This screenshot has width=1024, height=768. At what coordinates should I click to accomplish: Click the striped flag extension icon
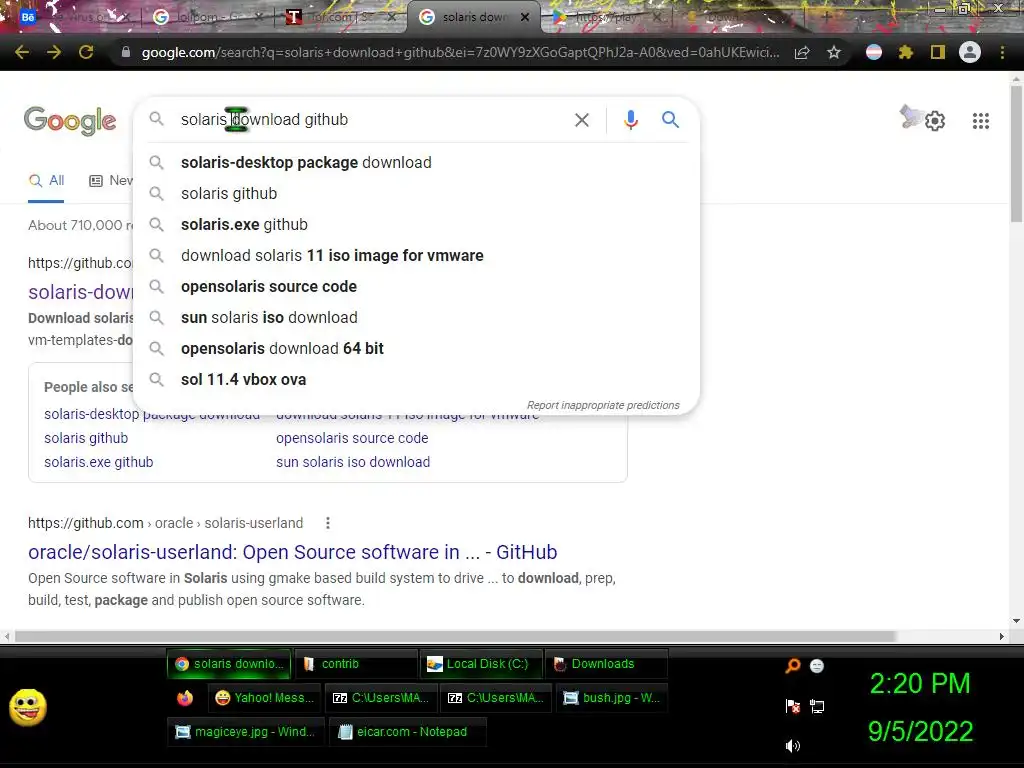point(874,52)
